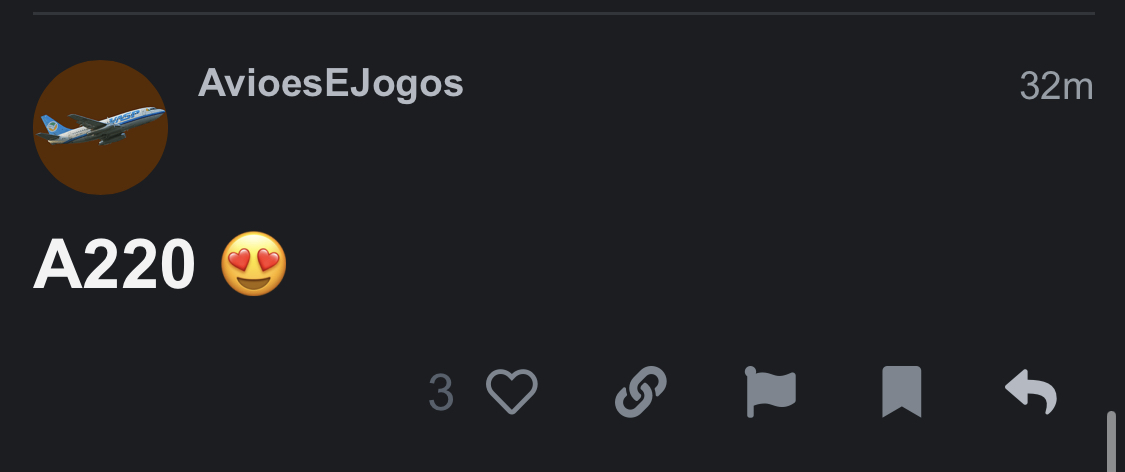The image size is (1125, 472).
Task: Like the A220 post with the heart
Action: (x=512, y=392)
